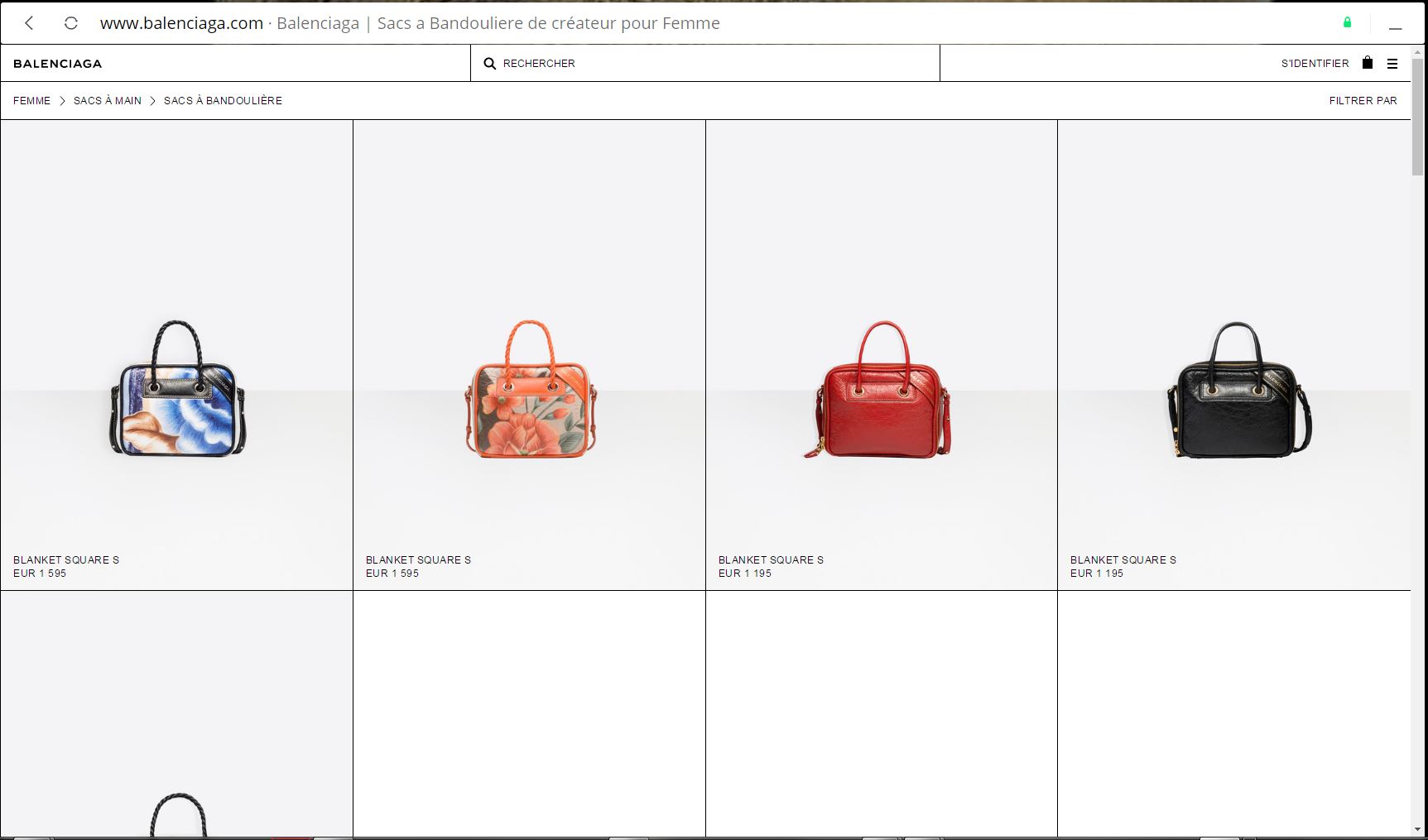
Task: Click EUR 1 195 price under black bag
Action: click(x=1097, y=574)
